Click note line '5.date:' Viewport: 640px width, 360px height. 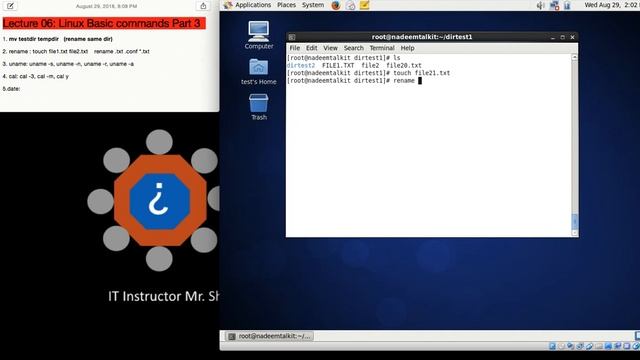pos(11,89)
